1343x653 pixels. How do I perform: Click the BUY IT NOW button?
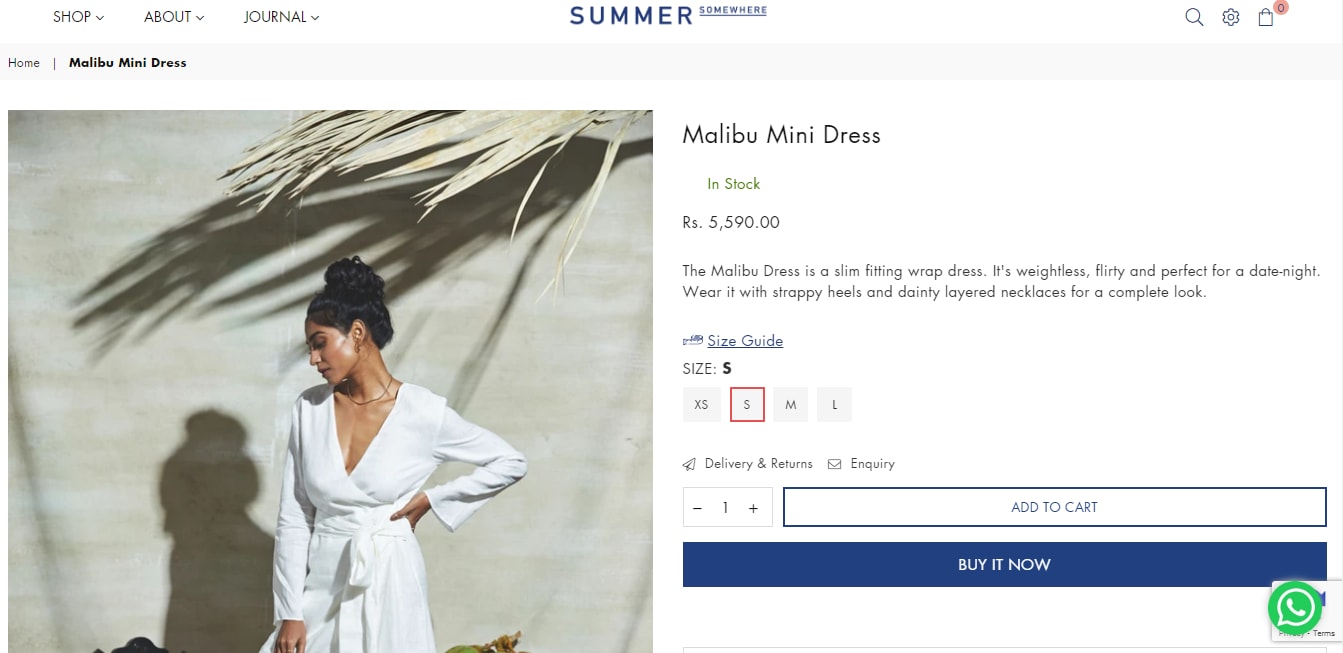(1004, 564)
